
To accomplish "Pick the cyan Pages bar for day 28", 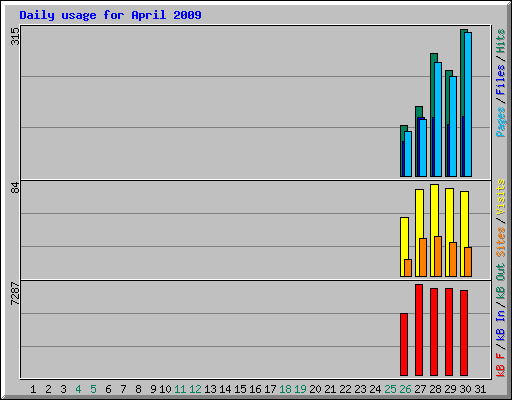I will tap(438, 119).
